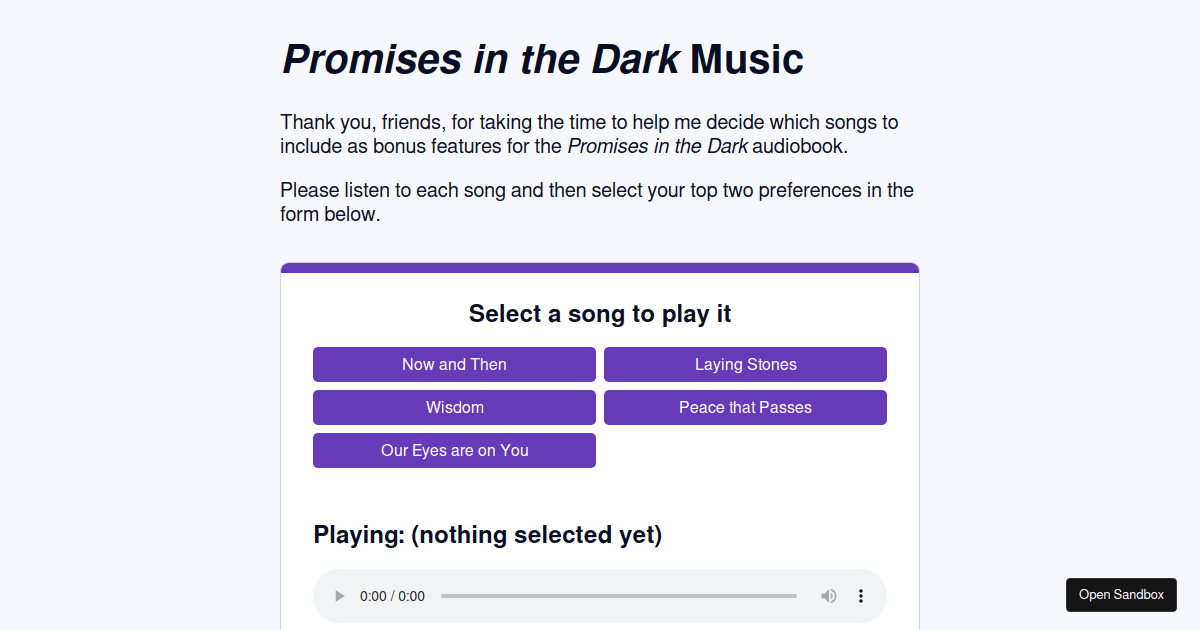Viewport: 1200px width, 630px height.
Task: Click Open Sandbox in the corner
Action: [x=1121, y=594]
